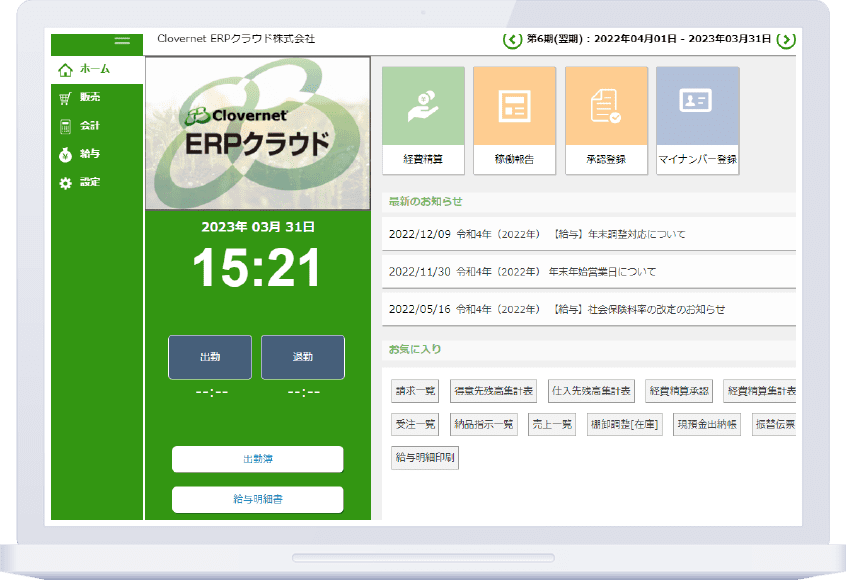Open the 承認登録 approval registration tile
The height and width of the screenshot is (580, 846).
pyautogui.click(x=606, y=121)
